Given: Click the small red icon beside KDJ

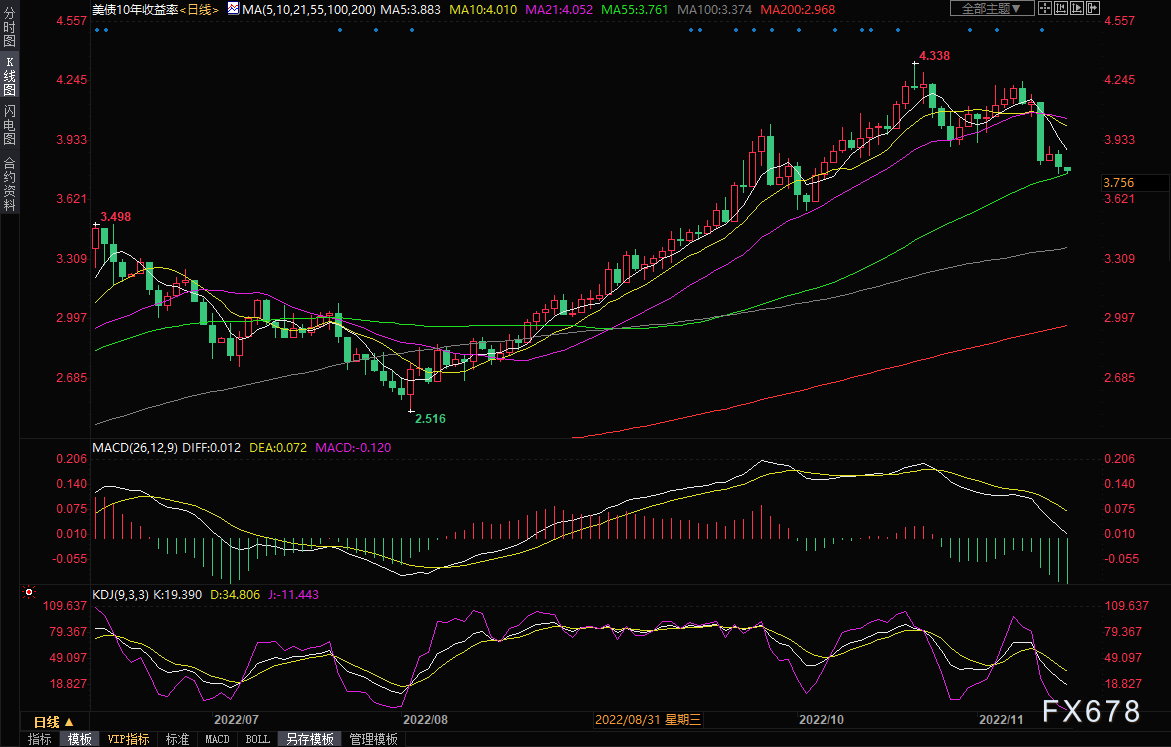Looking at the screenshot, I should coord(27,592).
